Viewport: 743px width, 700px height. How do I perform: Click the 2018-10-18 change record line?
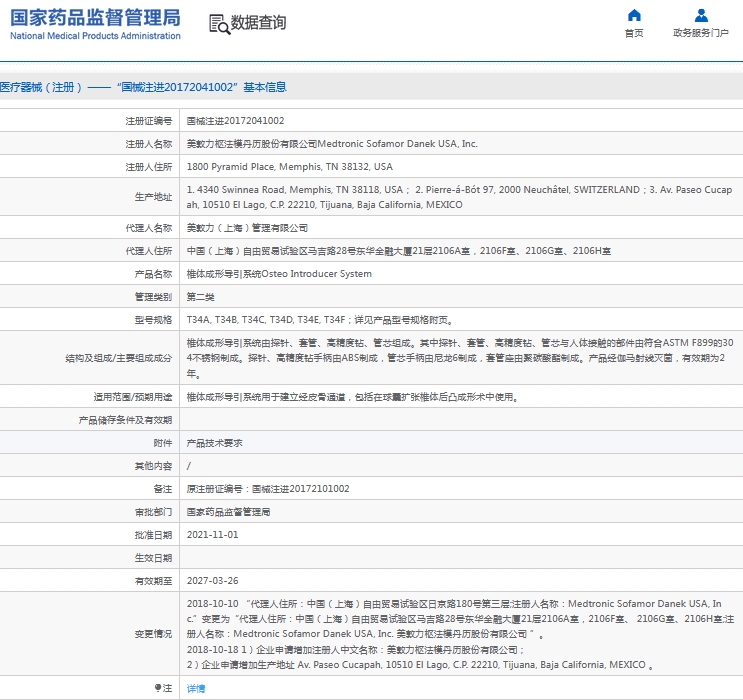tap(355, 649)
